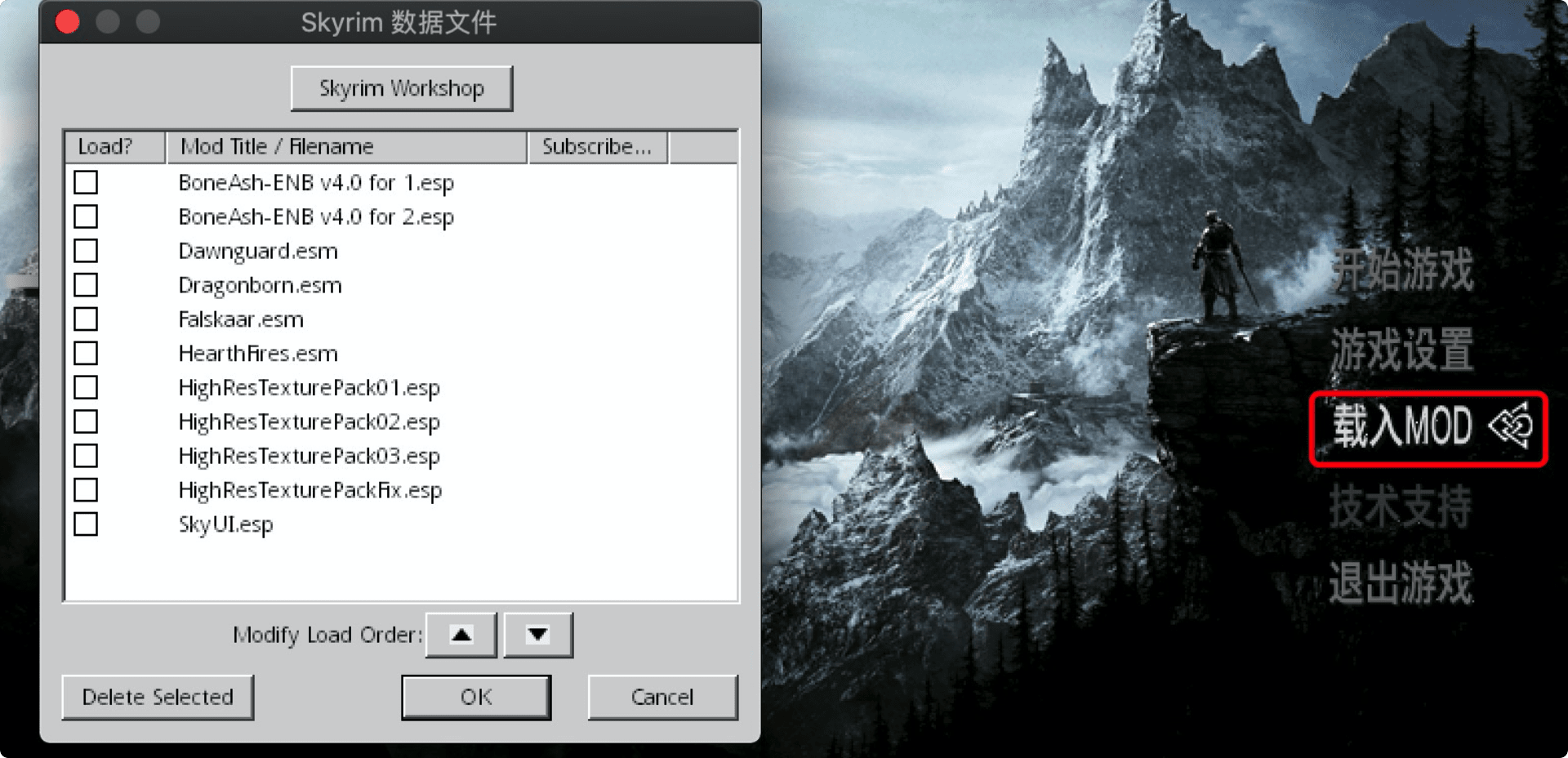The image size is (1568, 758).
Task: Enable the SkyUI.esp checkbox
Action: pos(86,524)
